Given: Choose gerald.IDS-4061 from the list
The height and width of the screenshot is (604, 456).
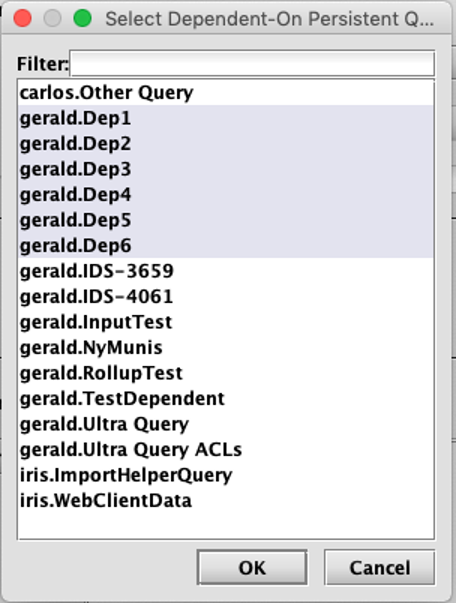Looking at the screenshot, I should point(226,296).
